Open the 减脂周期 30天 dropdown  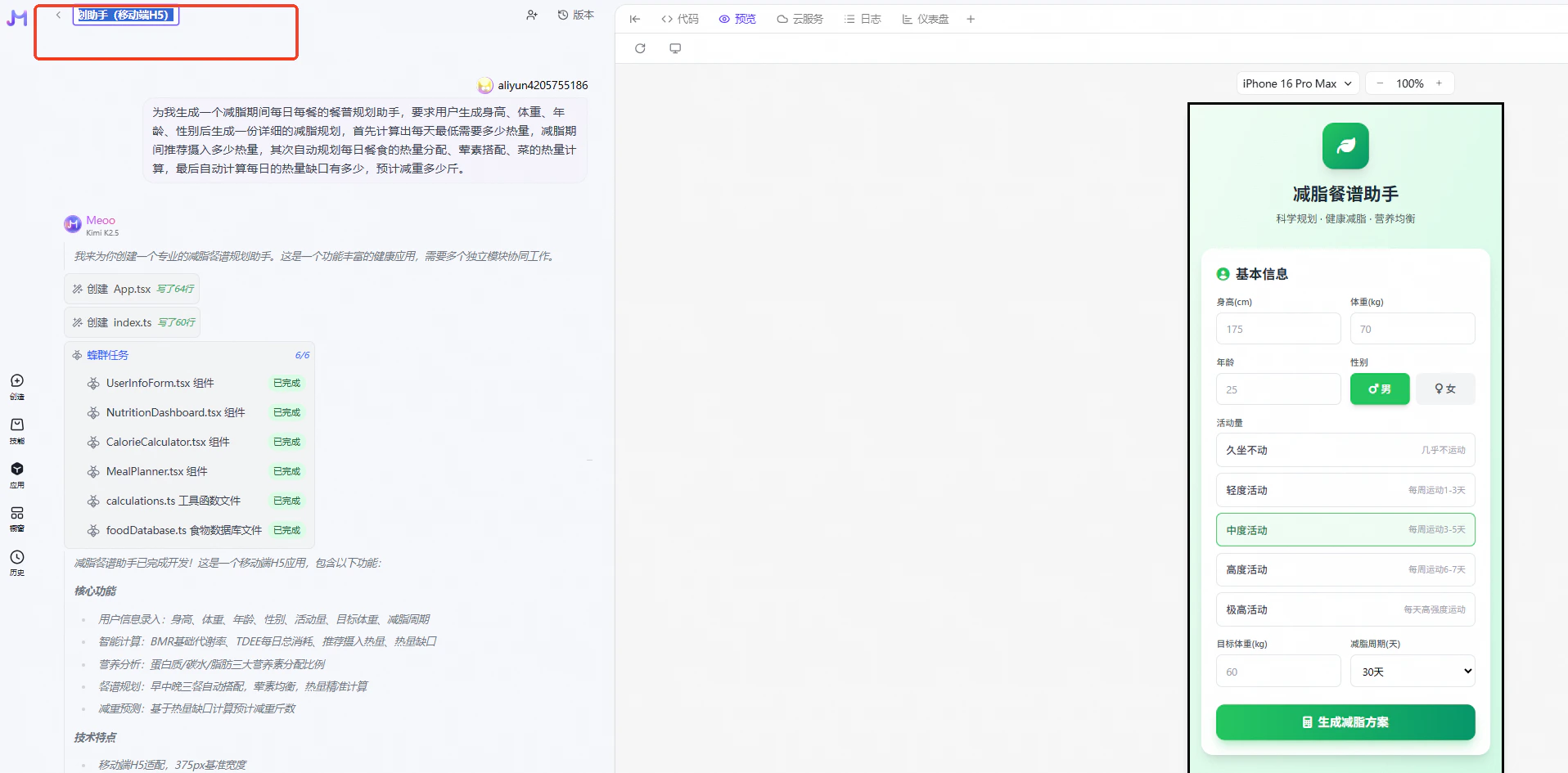click(1413, 672)
